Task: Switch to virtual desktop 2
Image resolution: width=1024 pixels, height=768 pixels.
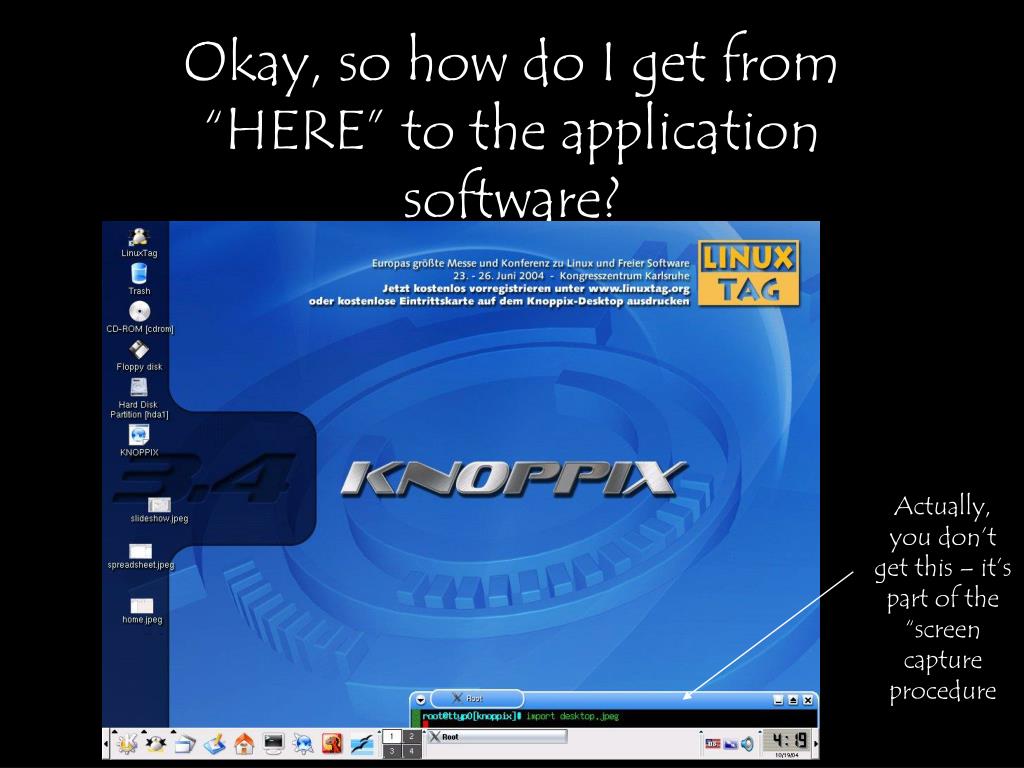Action: [x=411, y=737]
